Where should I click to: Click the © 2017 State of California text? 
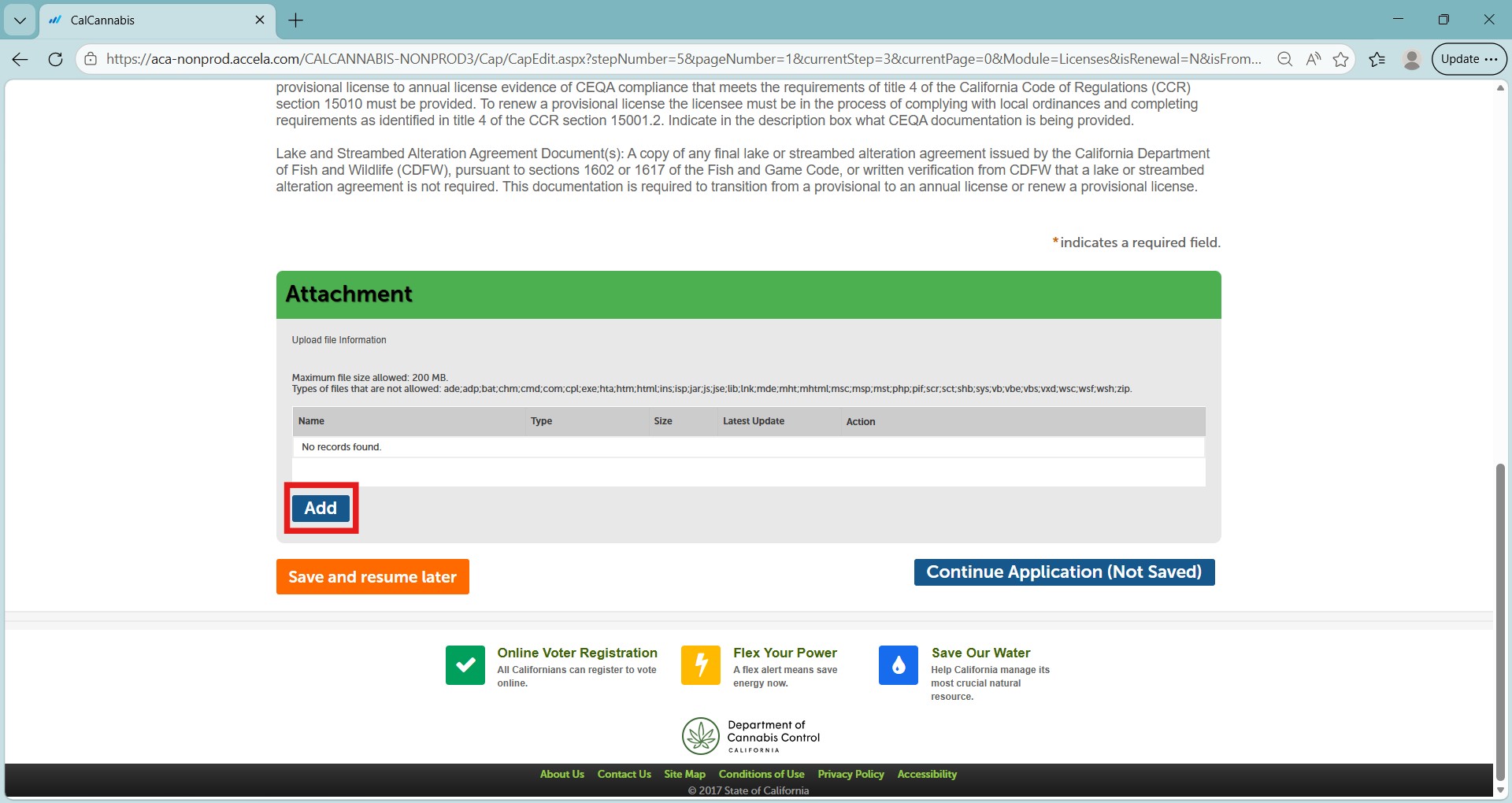pos(748,790)
